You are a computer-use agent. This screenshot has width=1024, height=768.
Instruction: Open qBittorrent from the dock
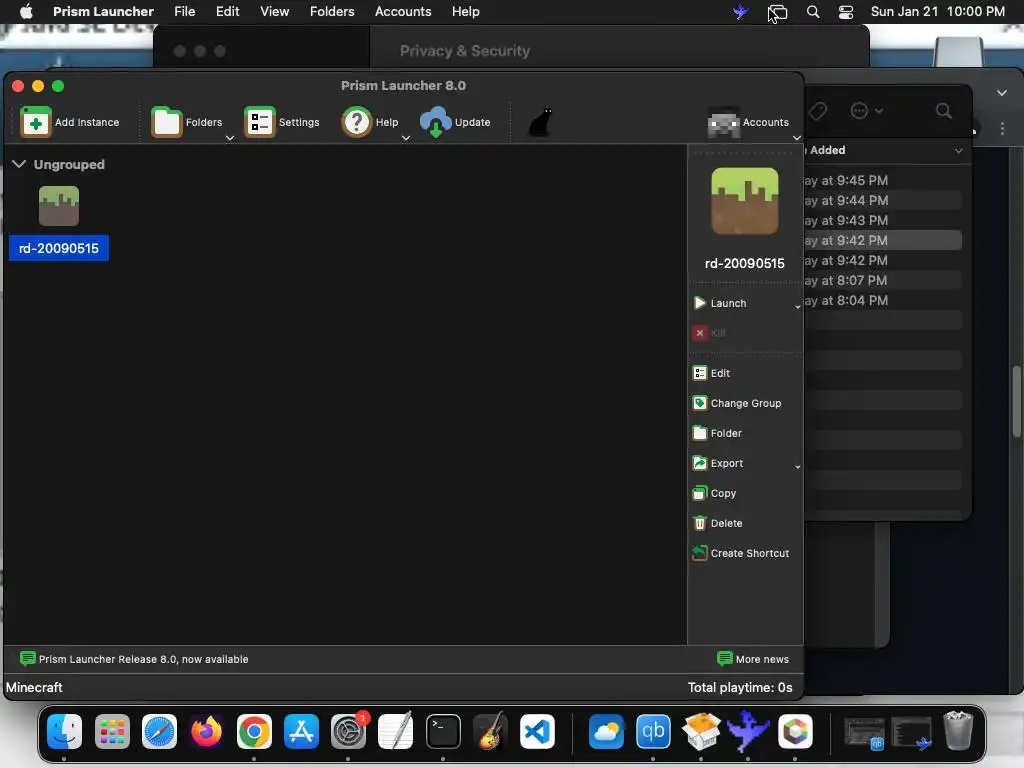click(x=653, y=731)
